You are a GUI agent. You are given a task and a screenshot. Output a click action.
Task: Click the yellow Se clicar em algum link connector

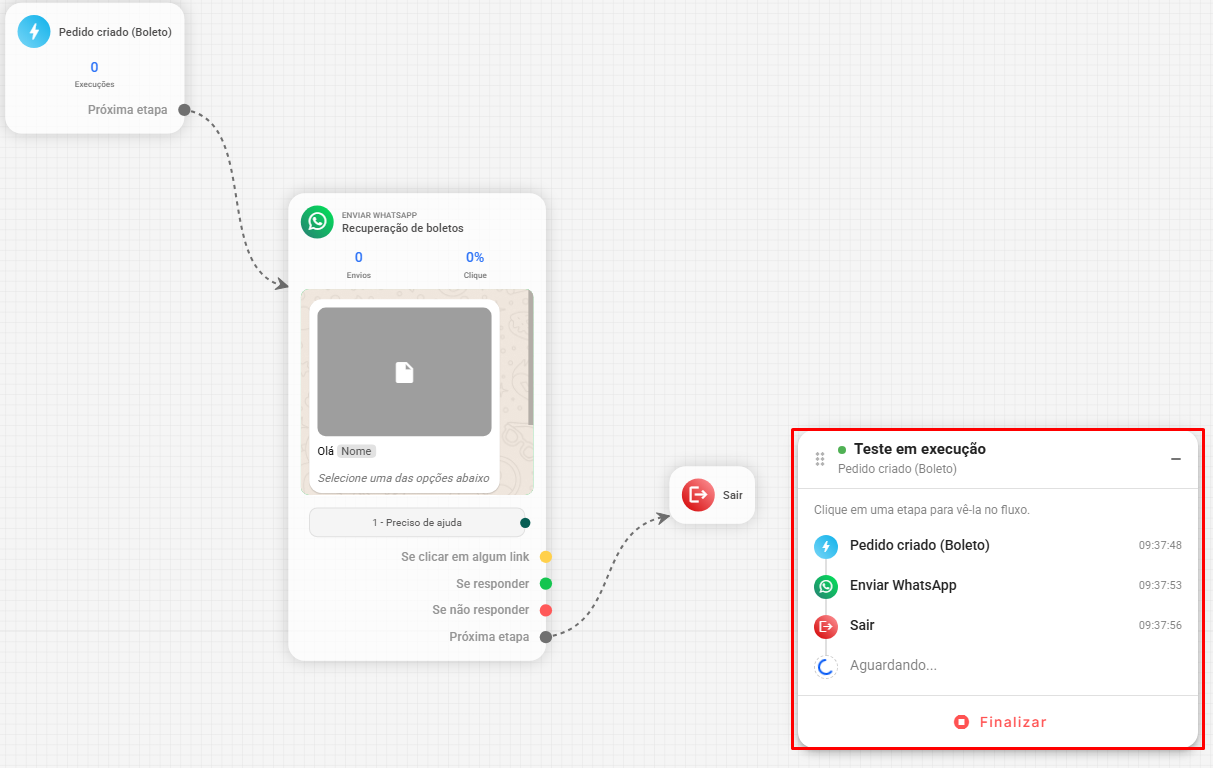click(x=546, y=557)
